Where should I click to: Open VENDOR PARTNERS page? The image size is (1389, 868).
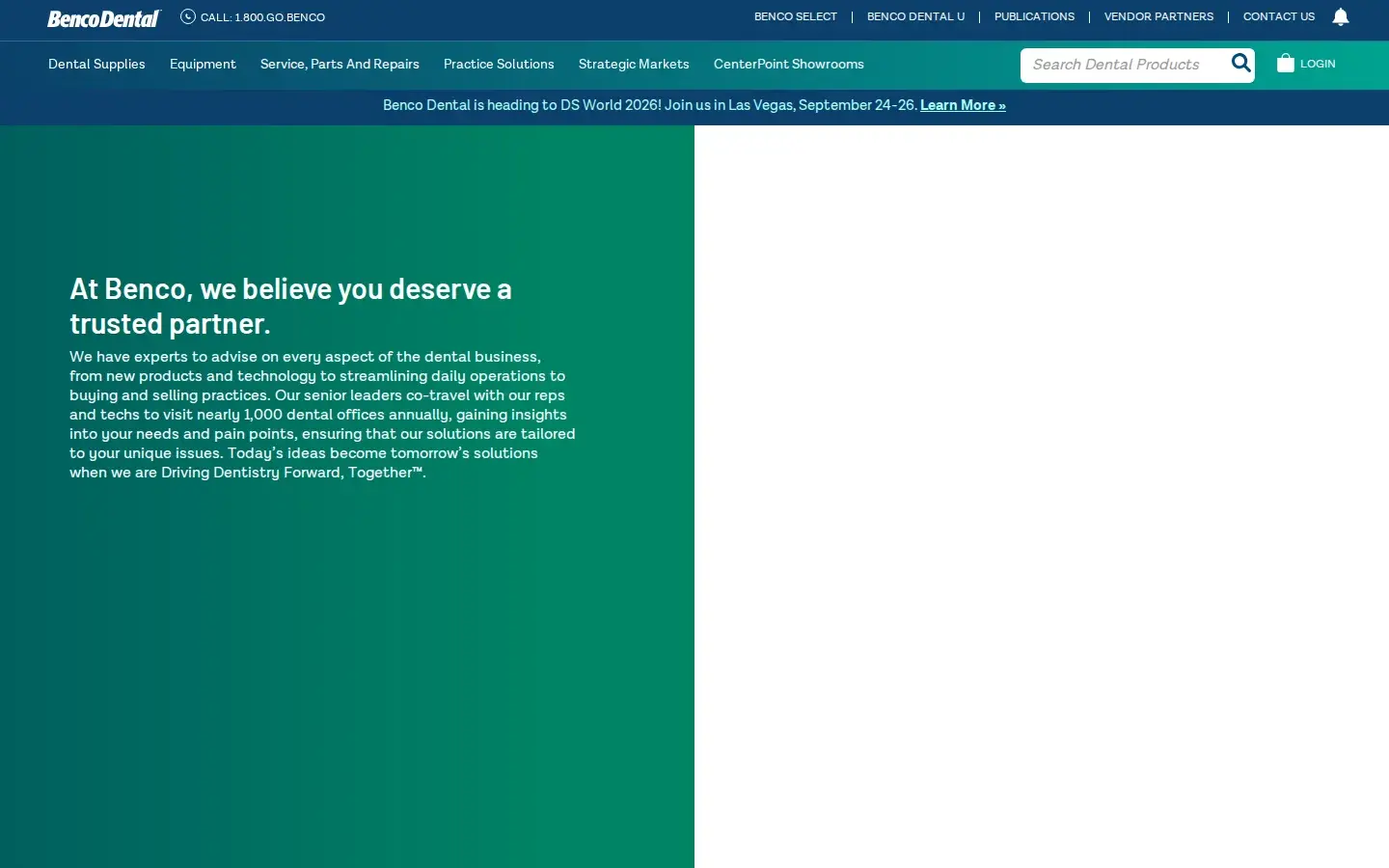(x=1158, y=16)
